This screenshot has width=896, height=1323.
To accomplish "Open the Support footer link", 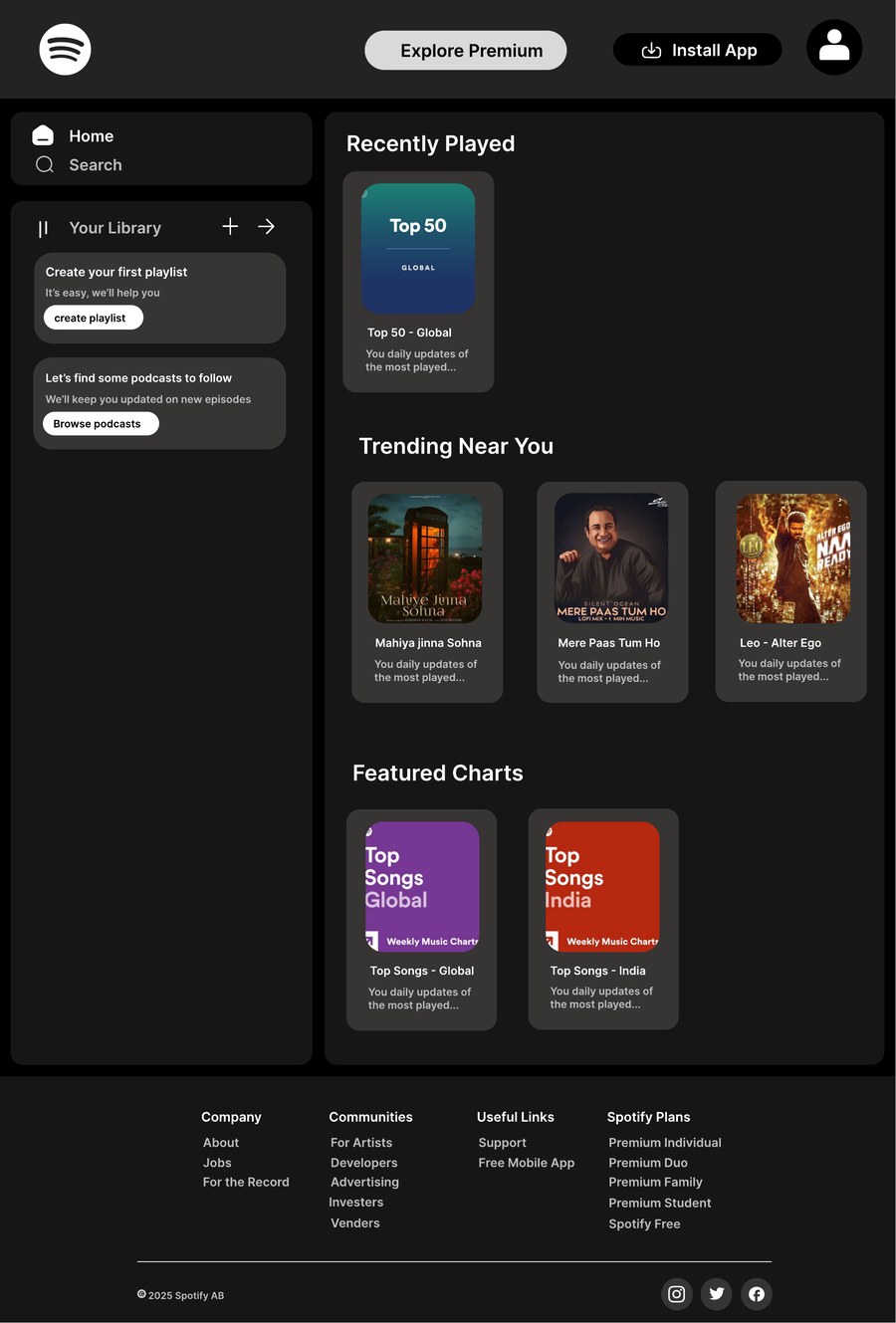I will pyautogui.click(x=503, y=1143).
